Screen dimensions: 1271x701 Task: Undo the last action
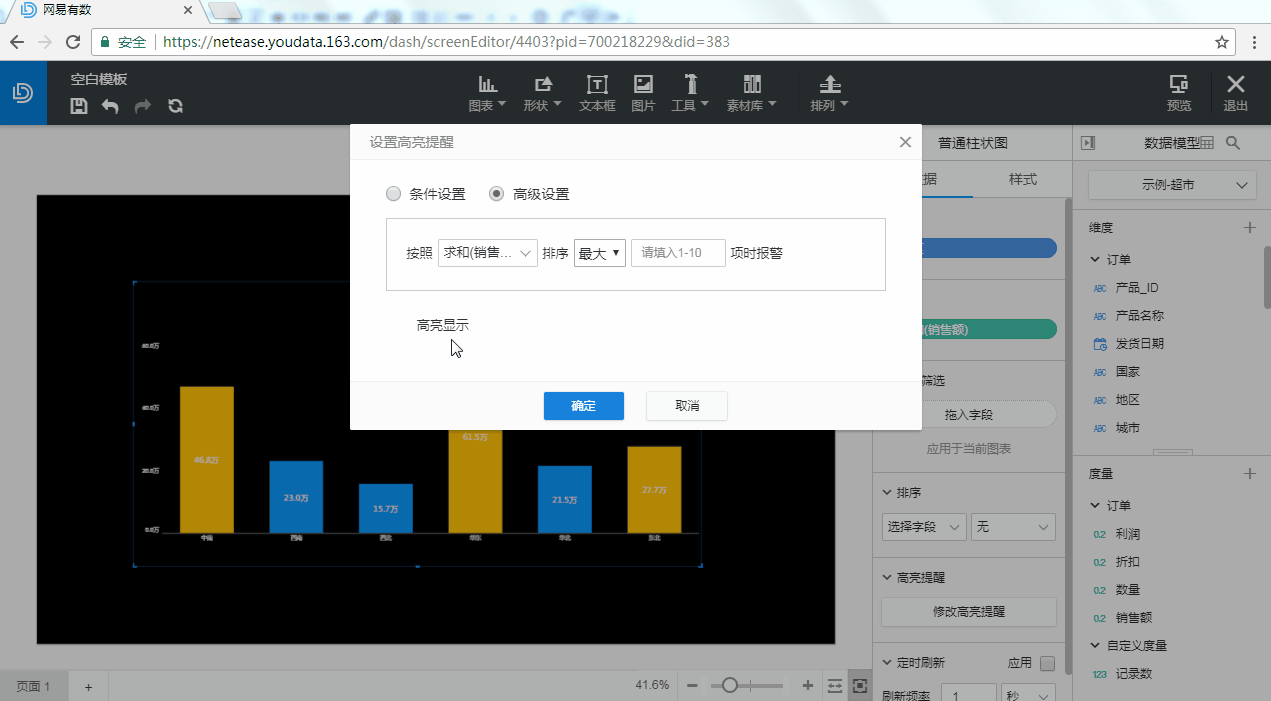pos(110,106)
